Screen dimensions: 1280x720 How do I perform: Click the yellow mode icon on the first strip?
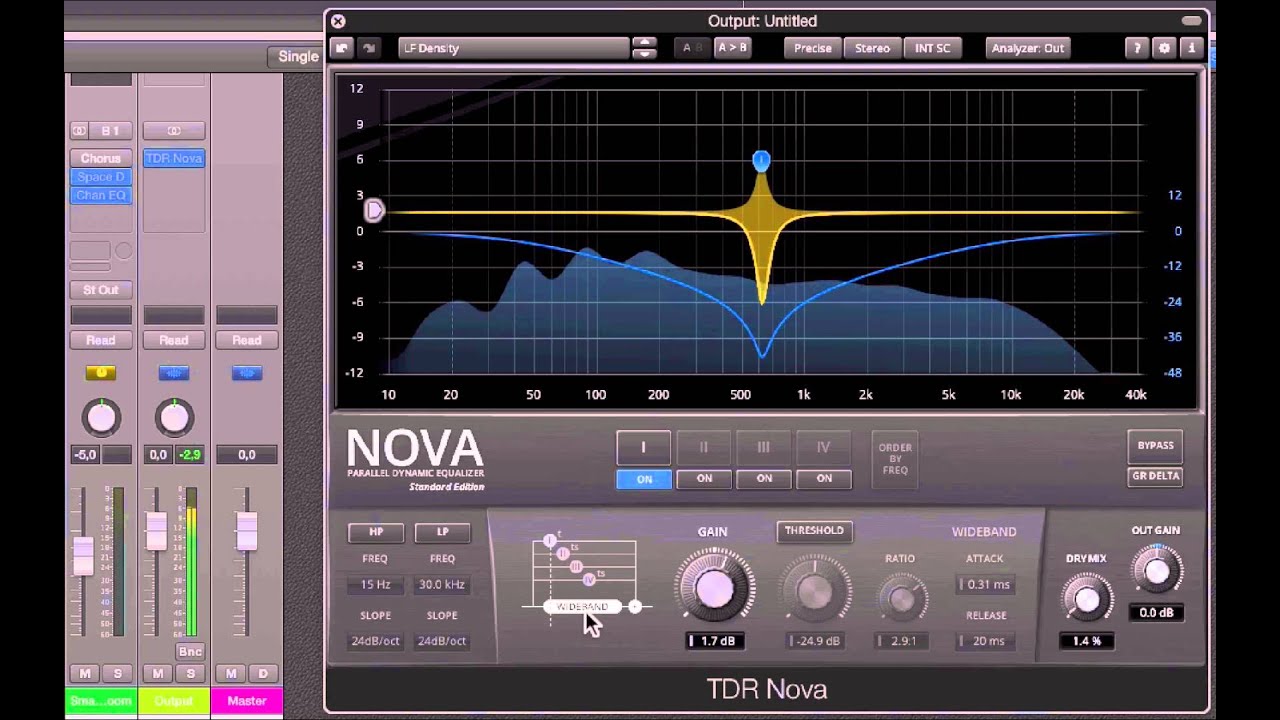pyautogui.click(x=100, y=373)
